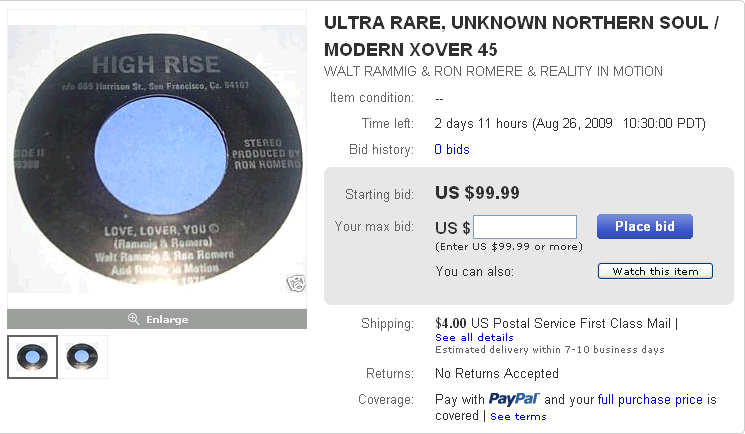Image resolution: width=745 pixels, height=434 pixels.
Task: Click the Enlarge text below the photo
Action: (x=168, y=319)
